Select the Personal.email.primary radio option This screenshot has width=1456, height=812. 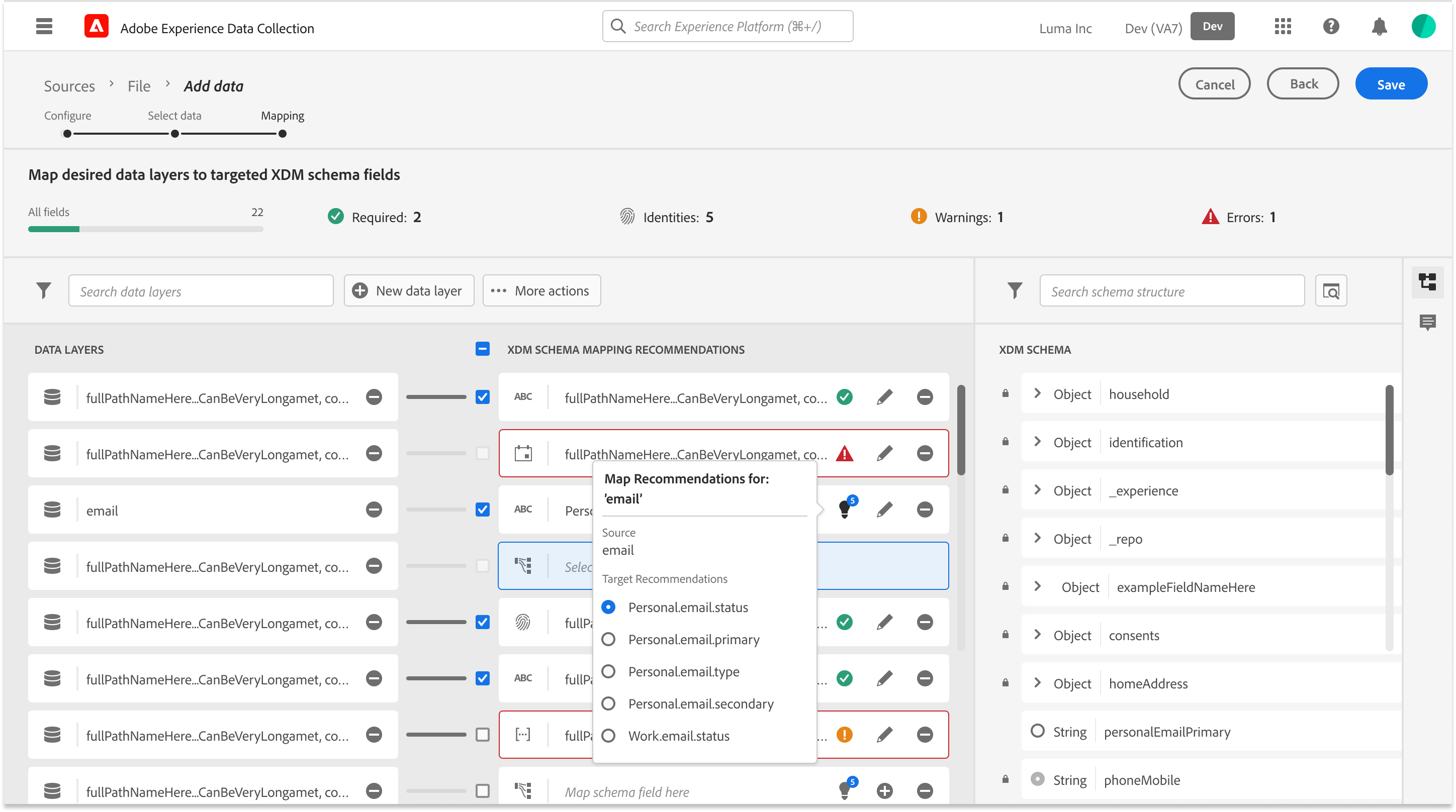click(608, 639)
